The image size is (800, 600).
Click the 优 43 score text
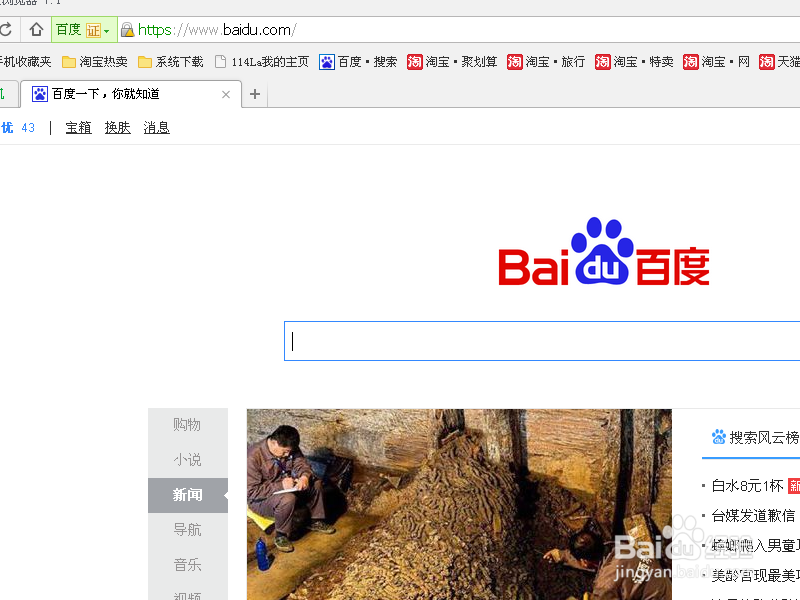click(18, 128)
